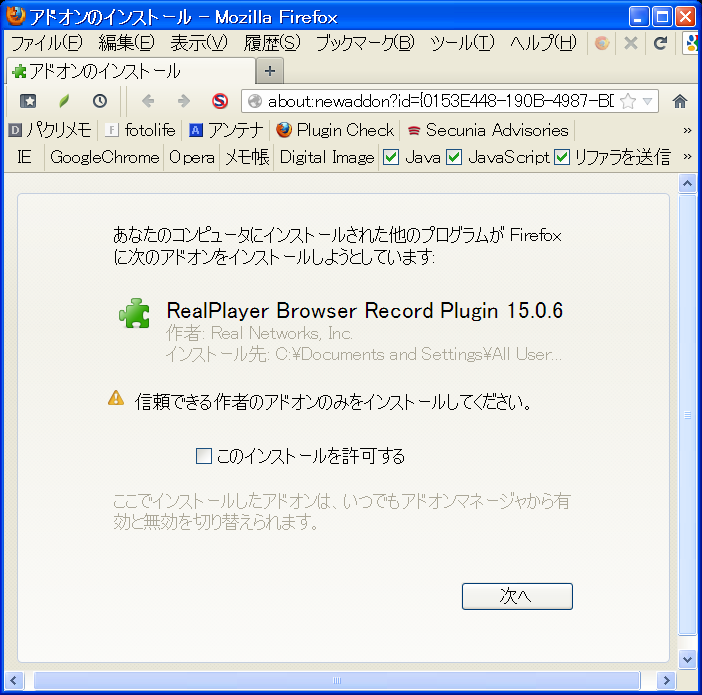
Task: Open the Plugin Check bookmark
Action: 335,130
